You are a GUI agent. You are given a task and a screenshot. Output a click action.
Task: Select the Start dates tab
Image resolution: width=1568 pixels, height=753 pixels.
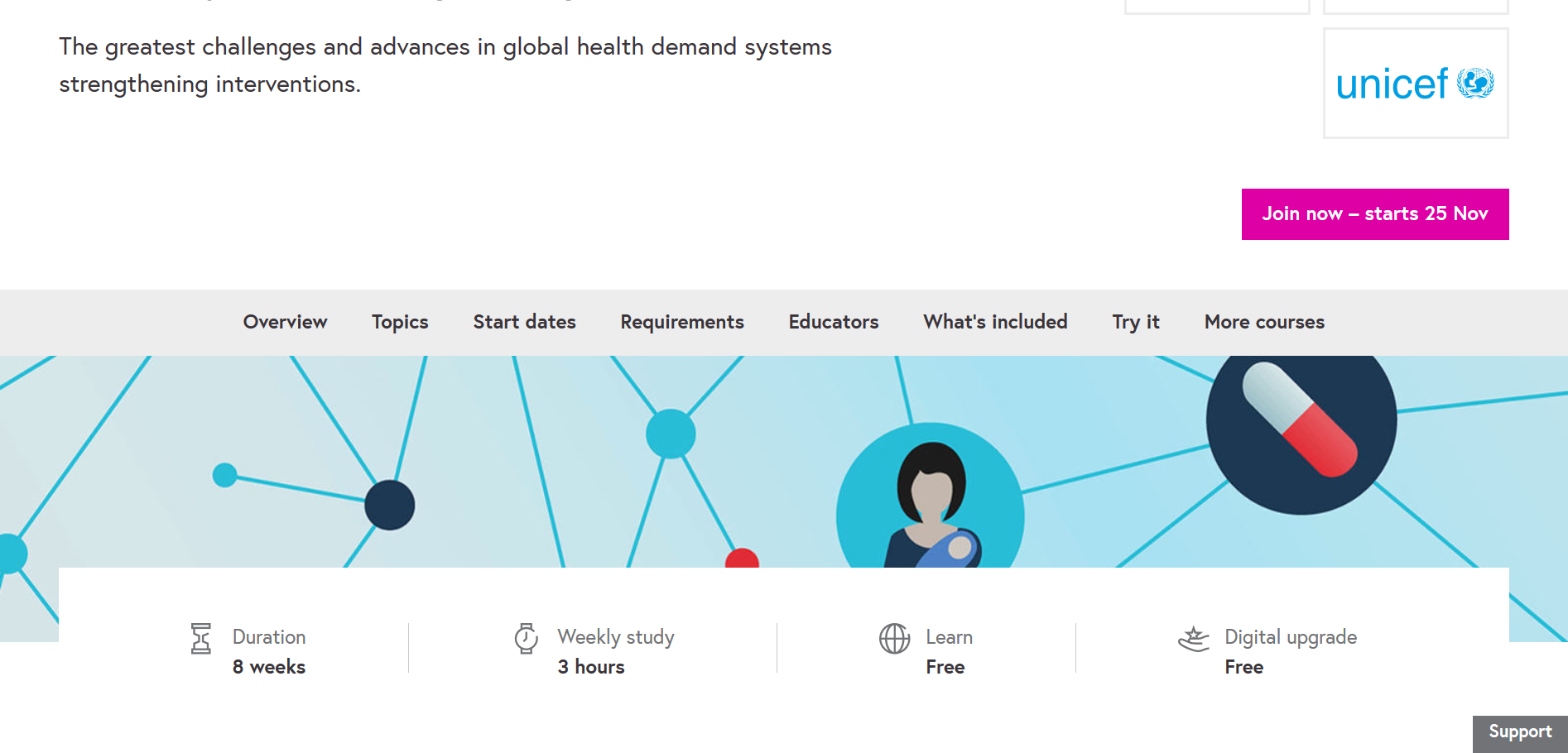click(525, 322)
